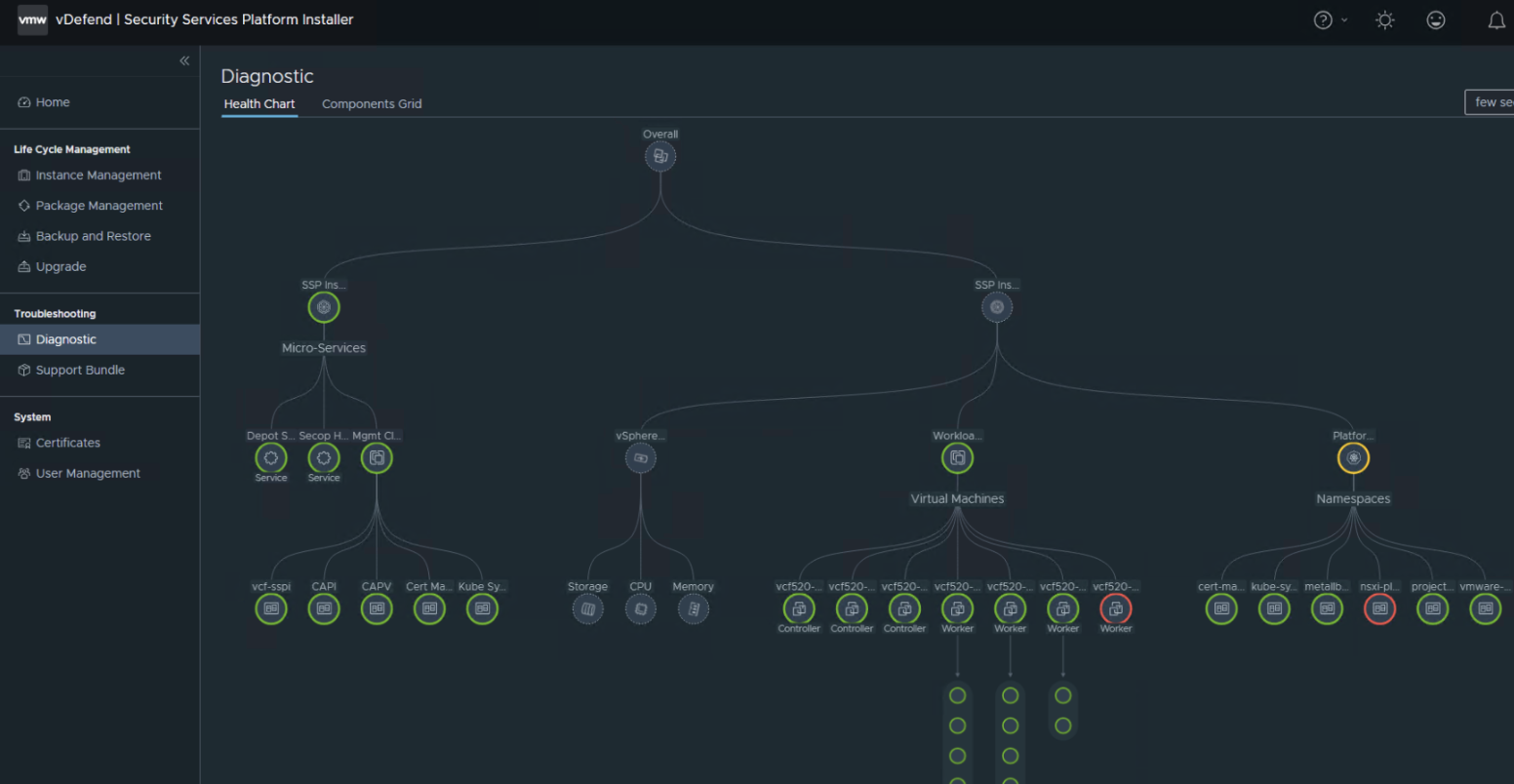The image size is (1514, 784).
Task: Click the CPU node icon
Action: pos(641,608)
